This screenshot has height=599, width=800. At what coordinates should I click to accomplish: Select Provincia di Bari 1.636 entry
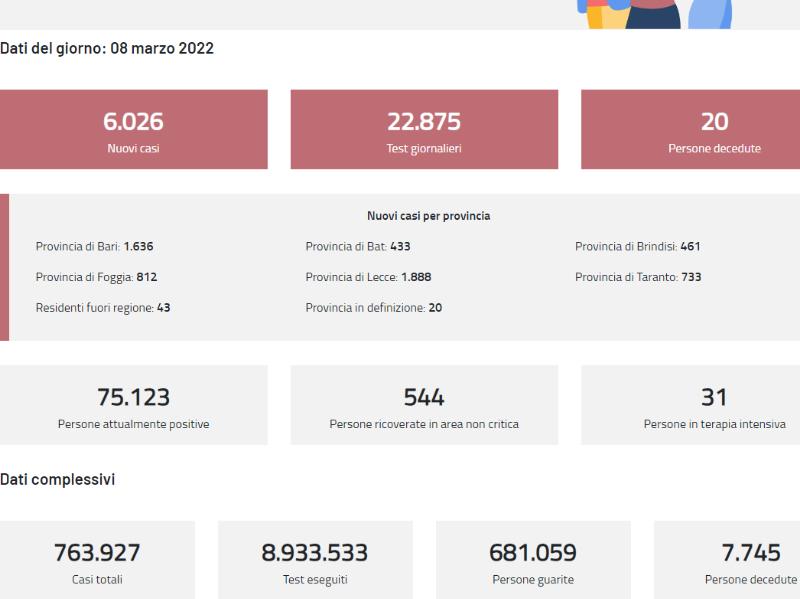94,246
